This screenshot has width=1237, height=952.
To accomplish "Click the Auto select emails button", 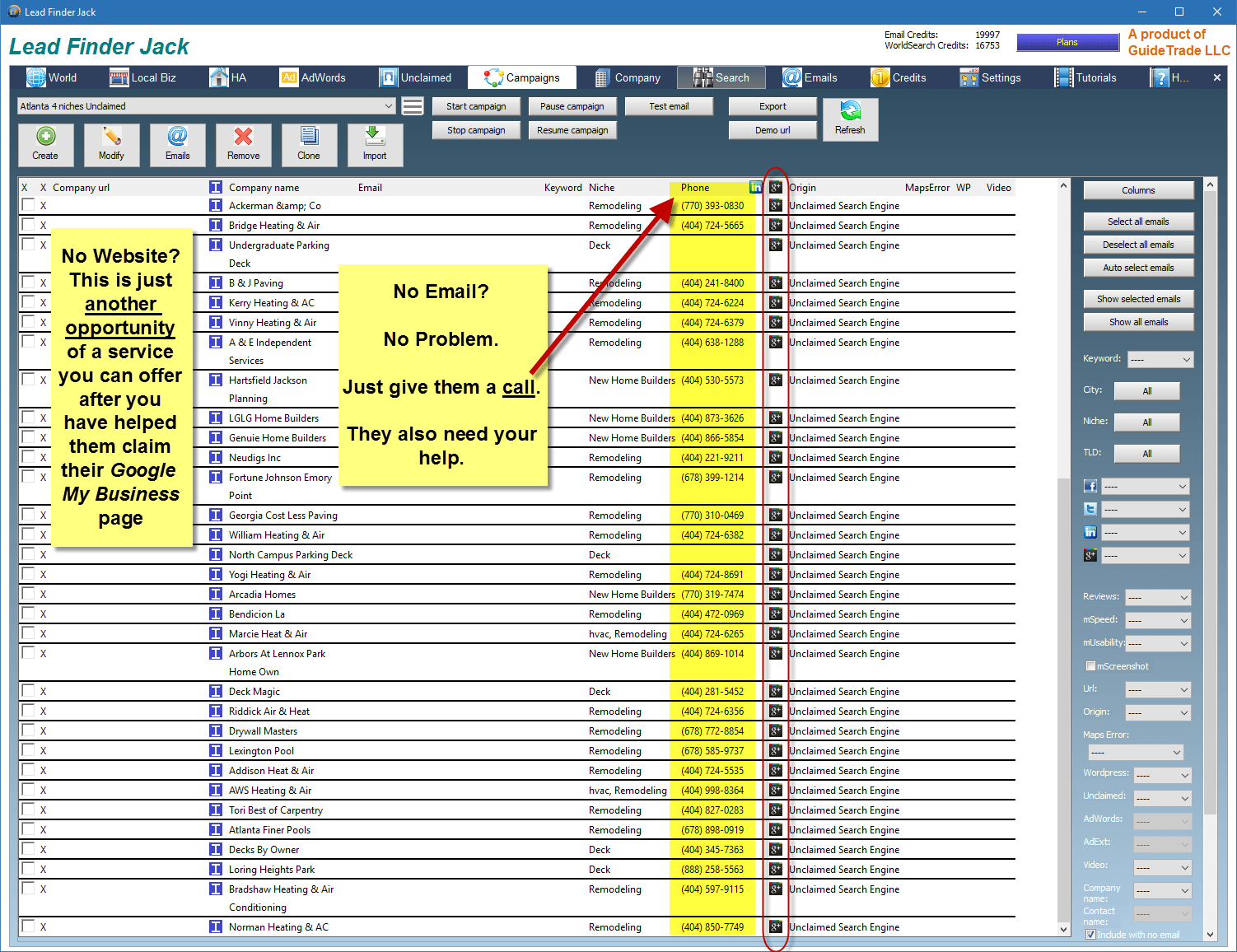I will [x=1138, y=268].
